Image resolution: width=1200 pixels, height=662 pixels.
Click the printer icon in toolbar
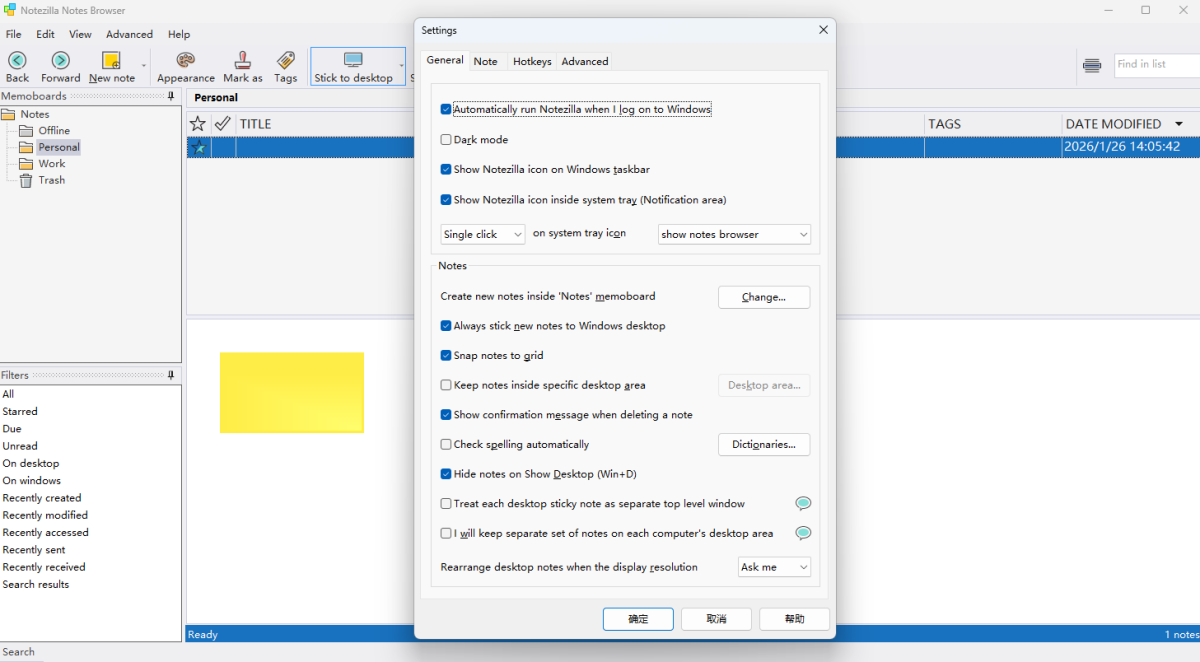click(x=1092, y=66)
